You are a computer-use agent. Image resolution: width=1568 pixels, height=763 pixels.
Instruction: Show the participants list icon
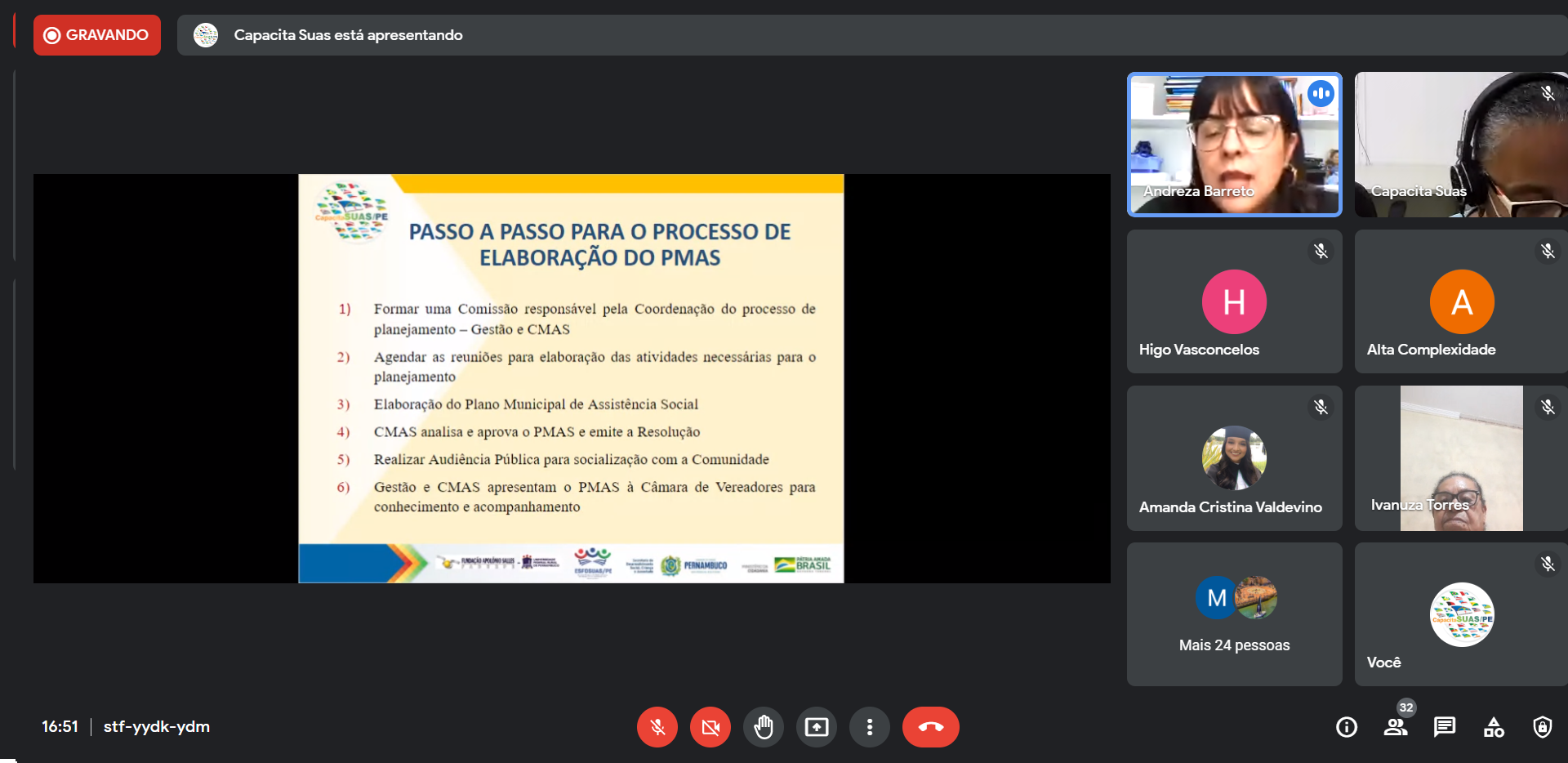[1396, 727]
